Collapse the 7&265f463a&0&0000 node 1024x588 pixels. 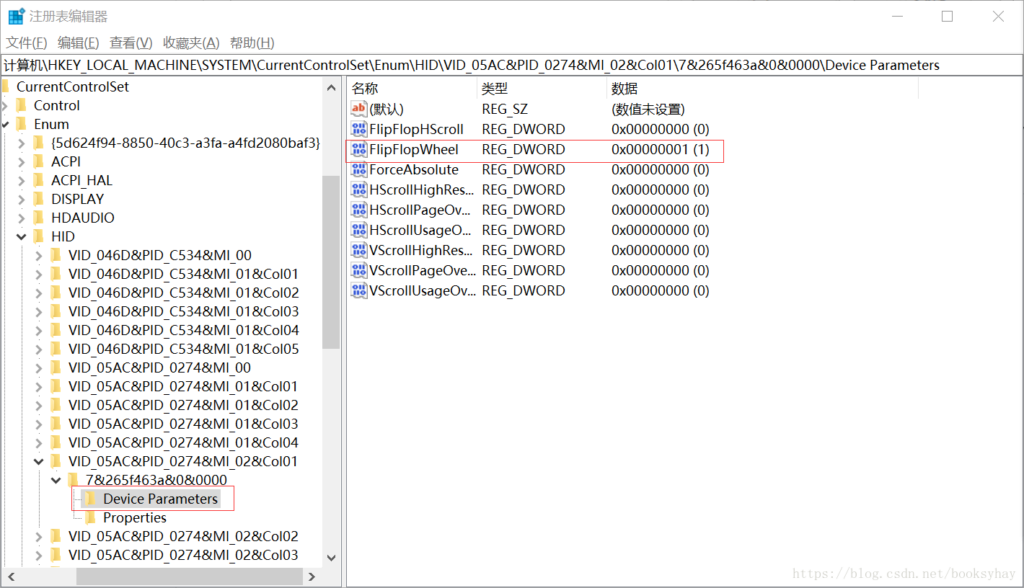pyautogui.click(x=57, y=481)
